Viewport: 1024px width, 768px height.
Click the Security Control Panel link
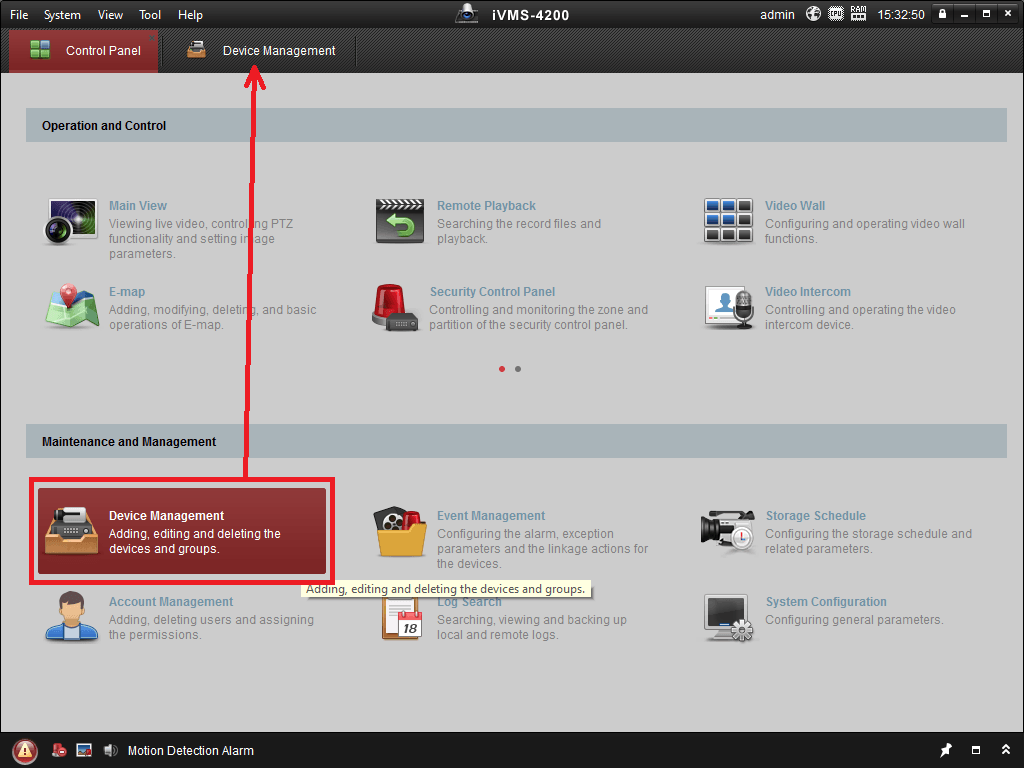click(x=492, y=292)
